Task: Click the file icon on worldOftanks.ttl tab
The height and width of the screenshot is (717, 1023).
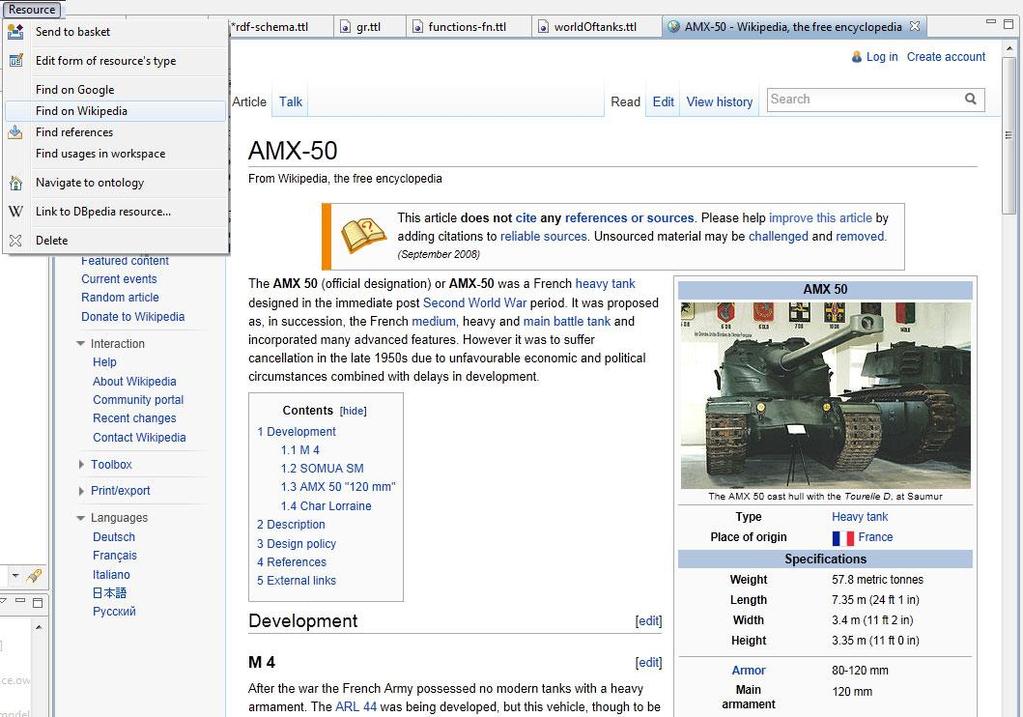Action: pos(543,27)
